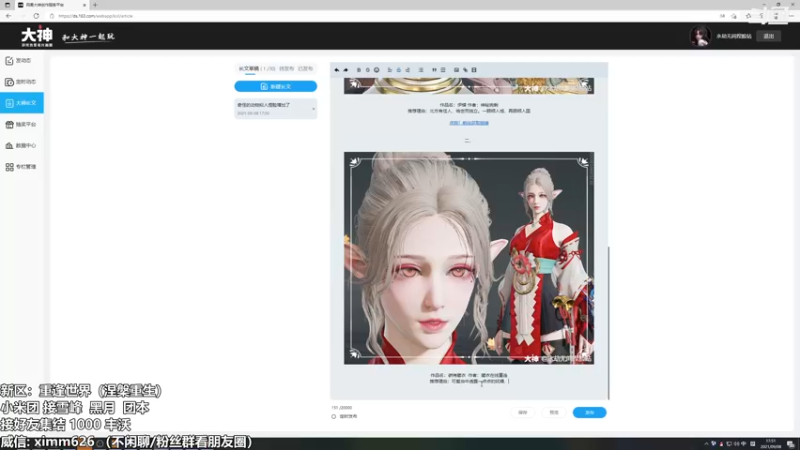800x450 pixels.
Task: Click the browser address bar
Action: click(383, 16)
